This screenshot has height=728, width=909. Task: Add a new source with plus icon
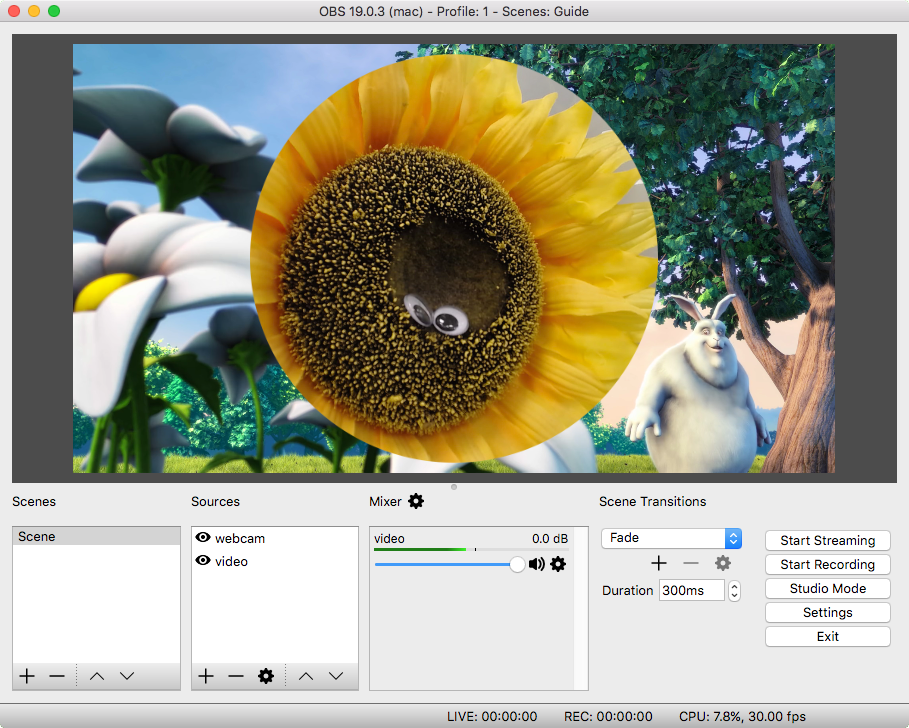(x=206, y=676)
